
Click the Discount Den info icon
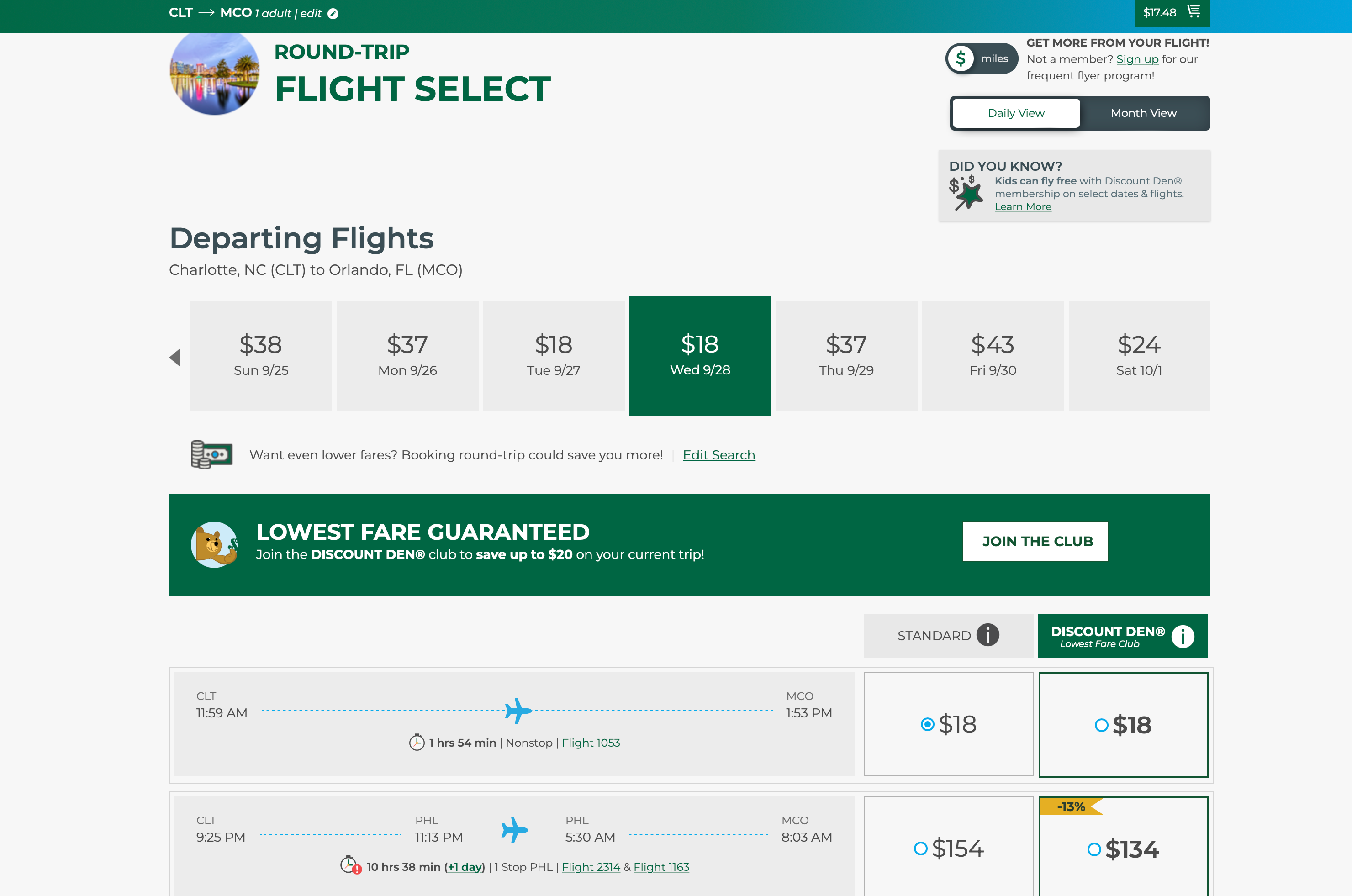tap(1182, 636)
